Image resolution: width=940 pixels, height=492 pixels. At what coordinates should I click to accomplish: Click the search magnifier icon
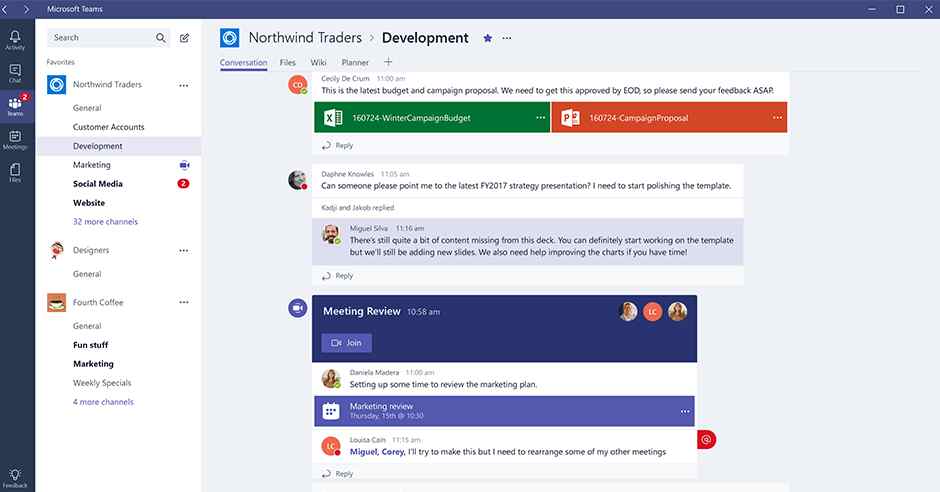161,38
